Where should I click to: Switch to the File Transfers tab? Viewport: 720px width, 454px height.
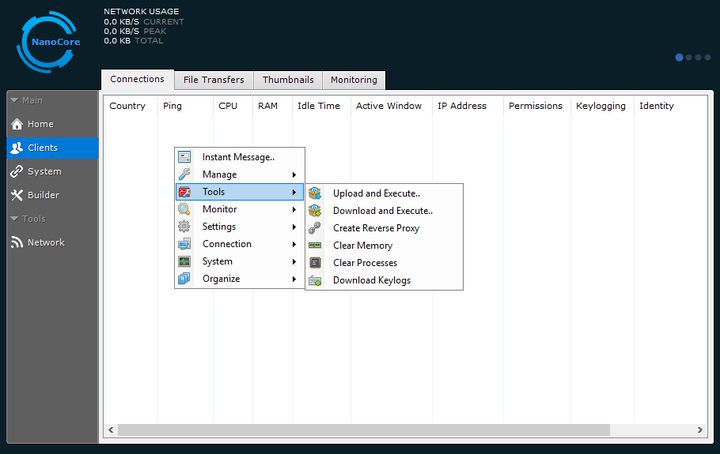click(x=212, y=80)
